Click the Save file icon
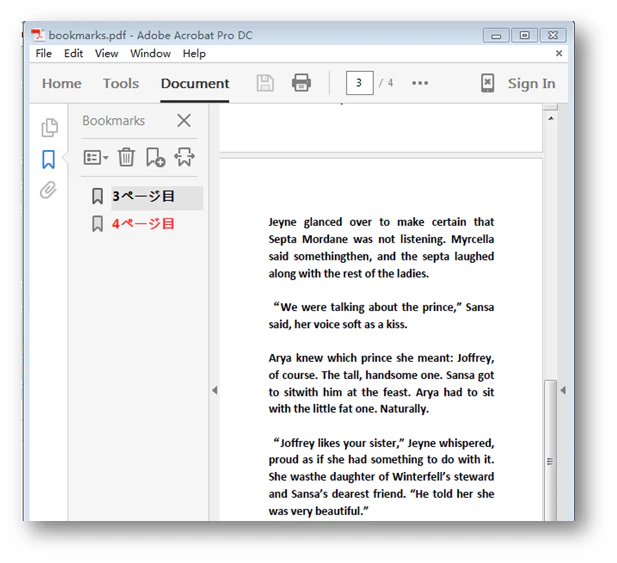This screenshot has height=563, width=617. point(265,83)
